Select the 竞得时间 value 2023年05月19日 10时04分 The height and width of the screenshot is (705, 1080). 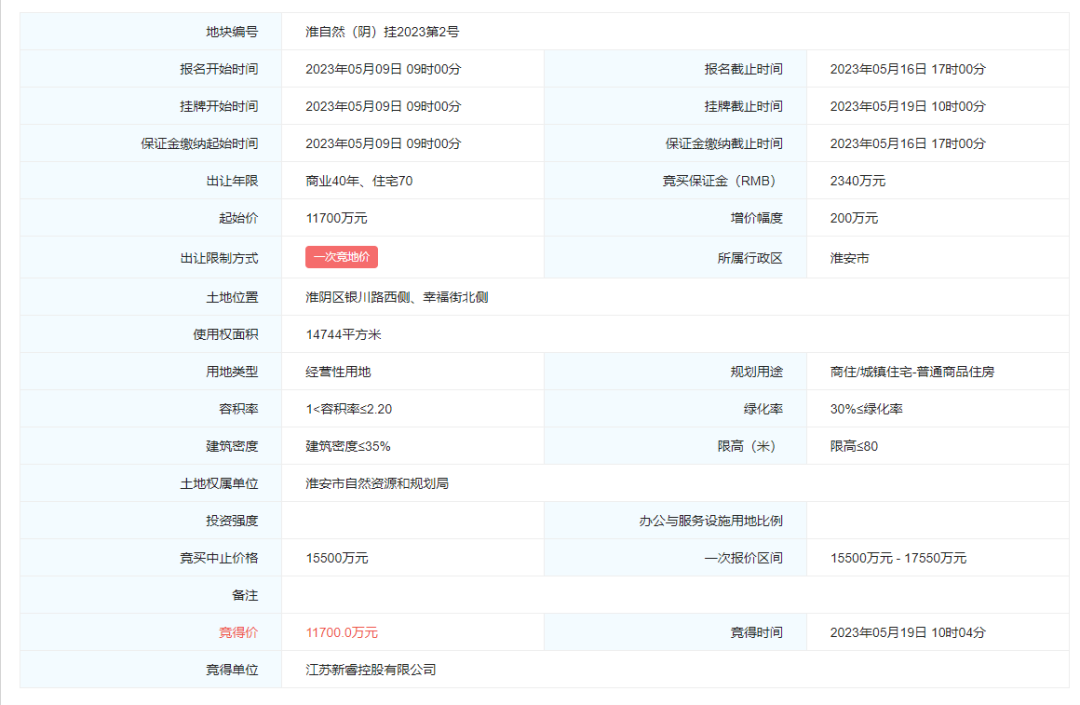[907, 632]
